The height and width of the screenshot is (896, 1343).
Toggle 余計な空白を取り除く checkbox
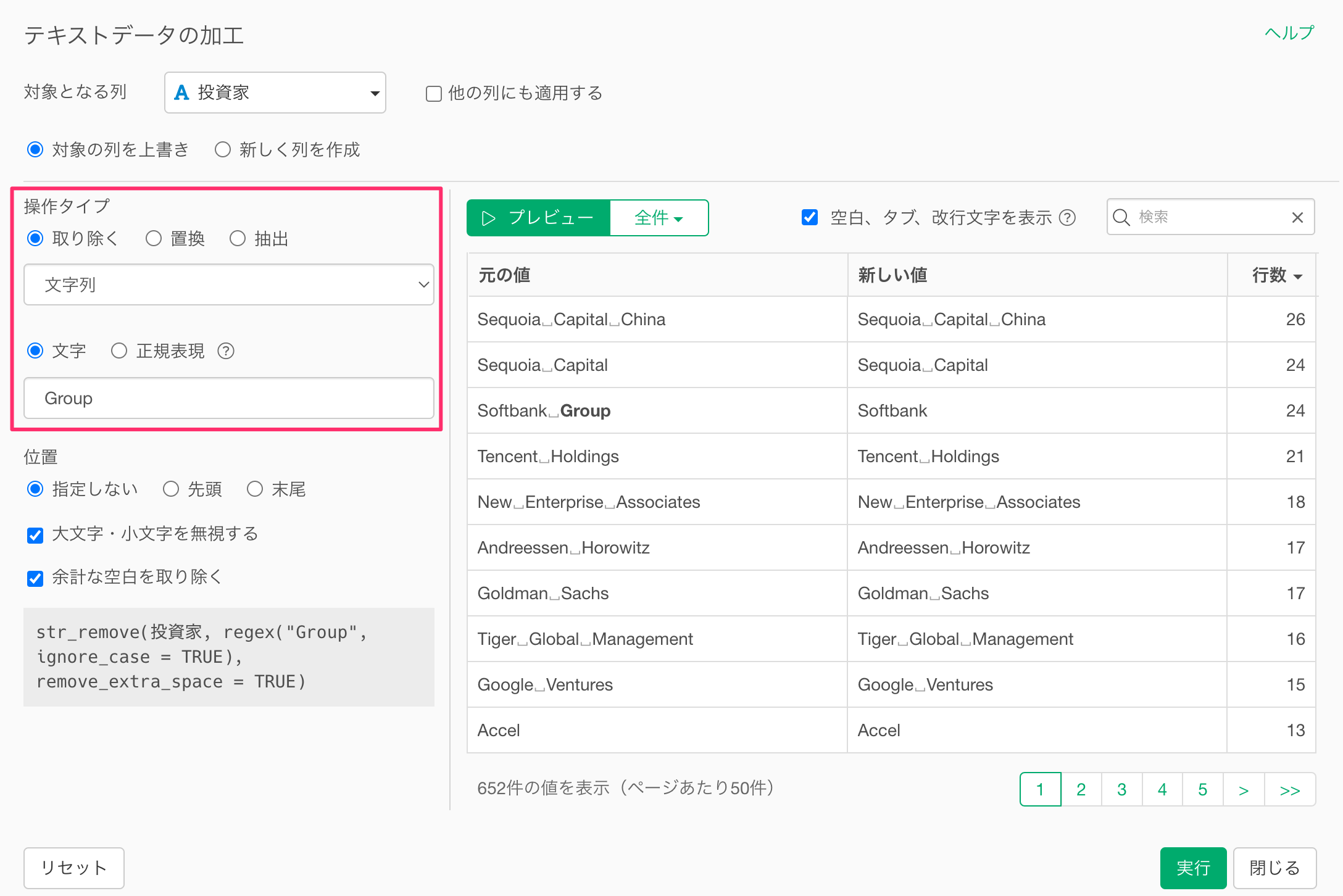[x=35, y=578]
